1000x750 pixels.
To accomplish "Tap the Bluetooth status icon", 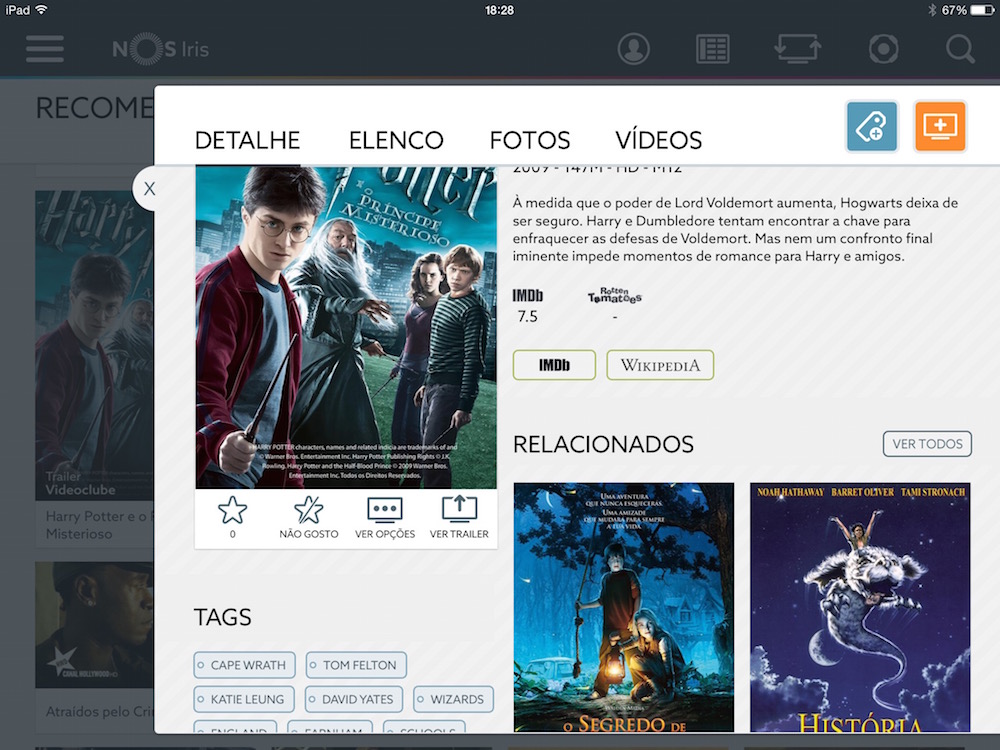I will tap(931, 10).
